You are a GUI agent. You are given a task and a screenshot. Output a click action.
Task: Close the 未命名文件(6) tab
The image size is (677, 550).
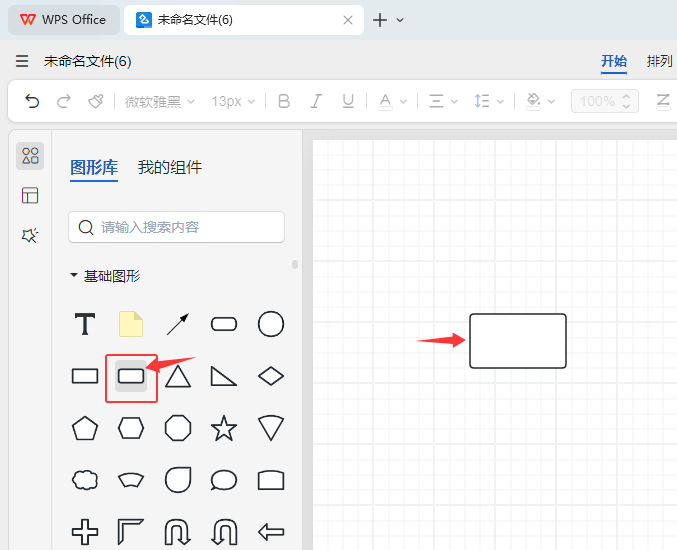tap(348, 20)
